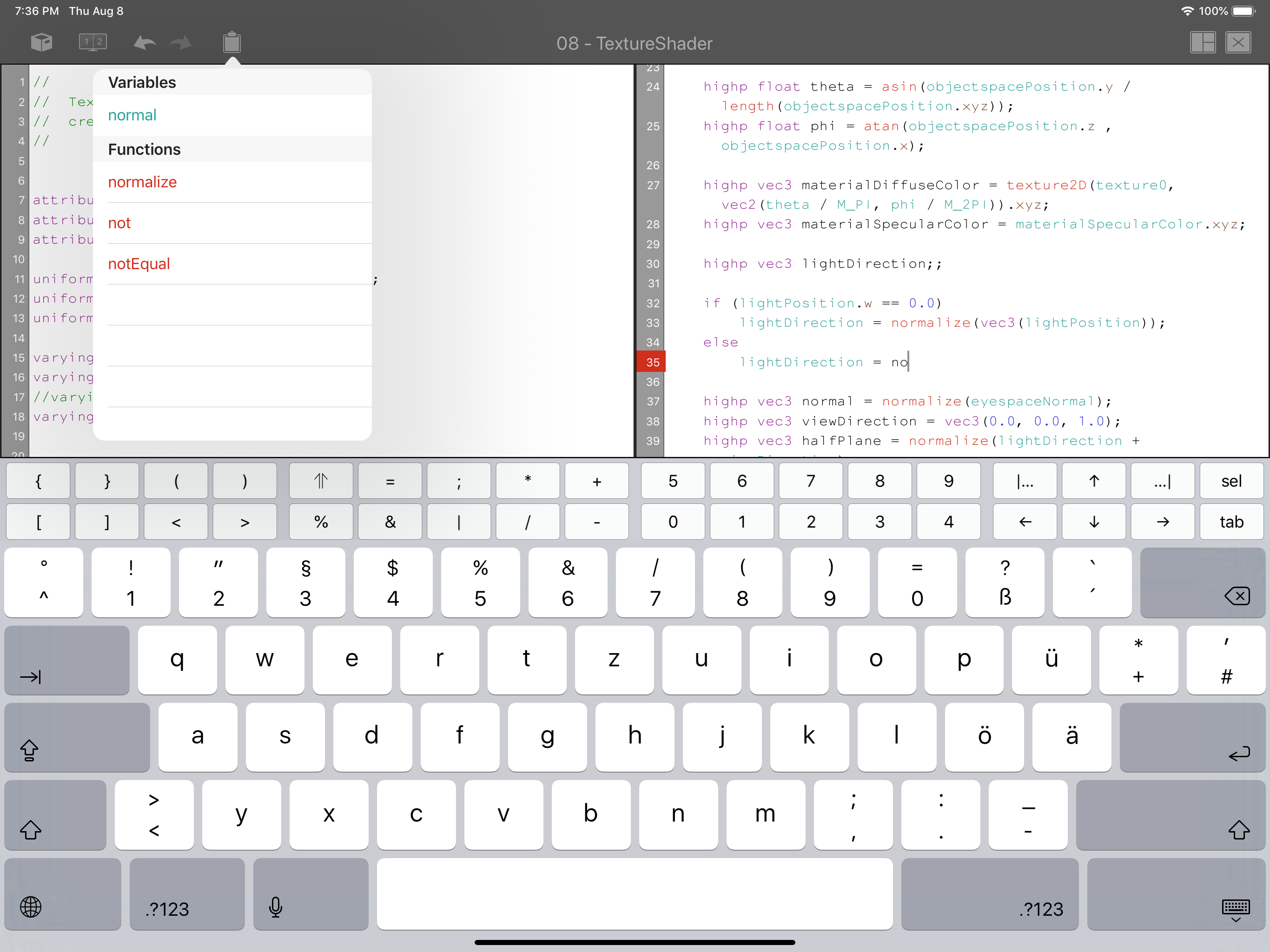
Task: Switch keyboard language with globe key
Action: point(63,894)
